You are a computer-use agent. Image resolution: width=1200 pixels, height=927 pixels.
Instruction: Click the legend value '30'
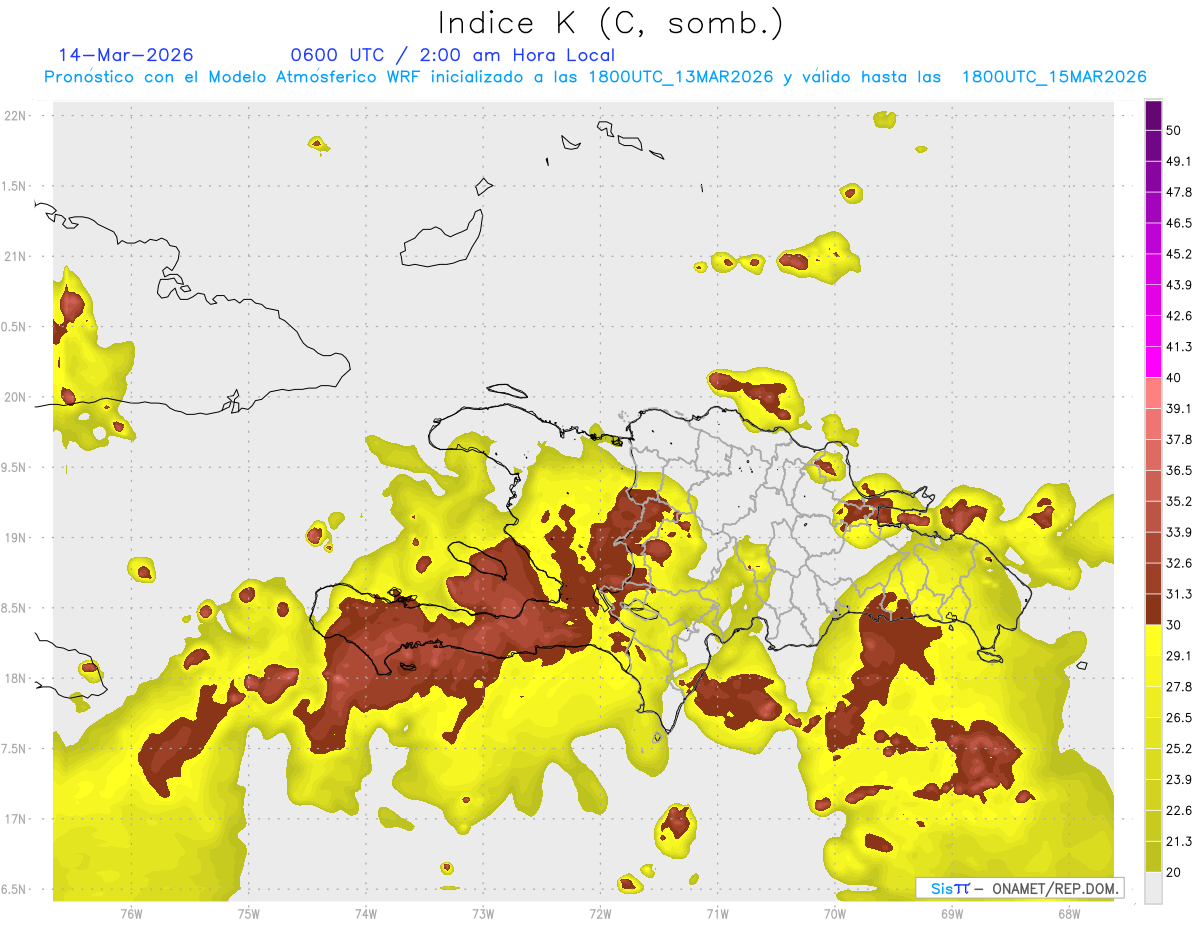click(1174, 625)
